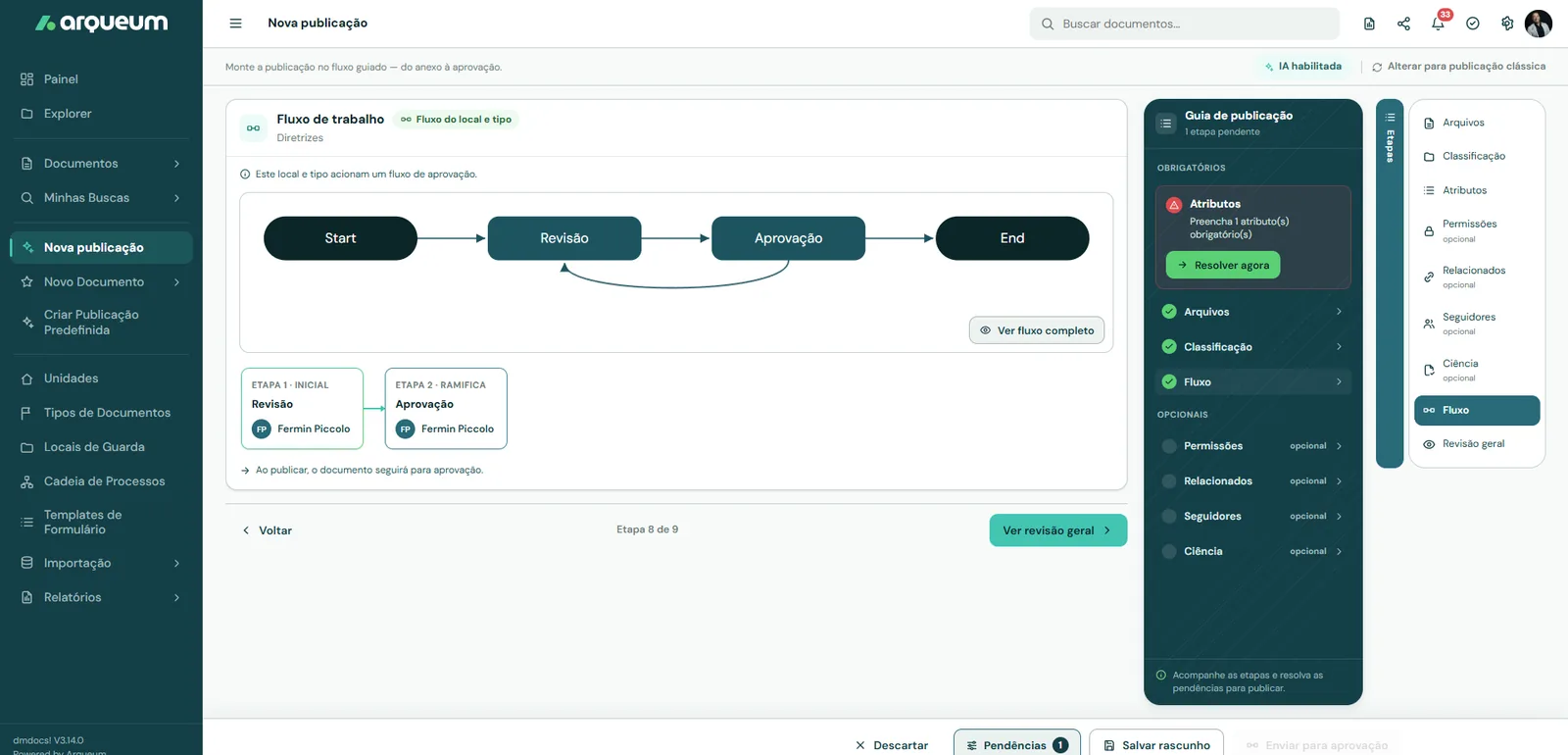
Task: Select the Revisão node in flow diagram
Action: (564, 238)
